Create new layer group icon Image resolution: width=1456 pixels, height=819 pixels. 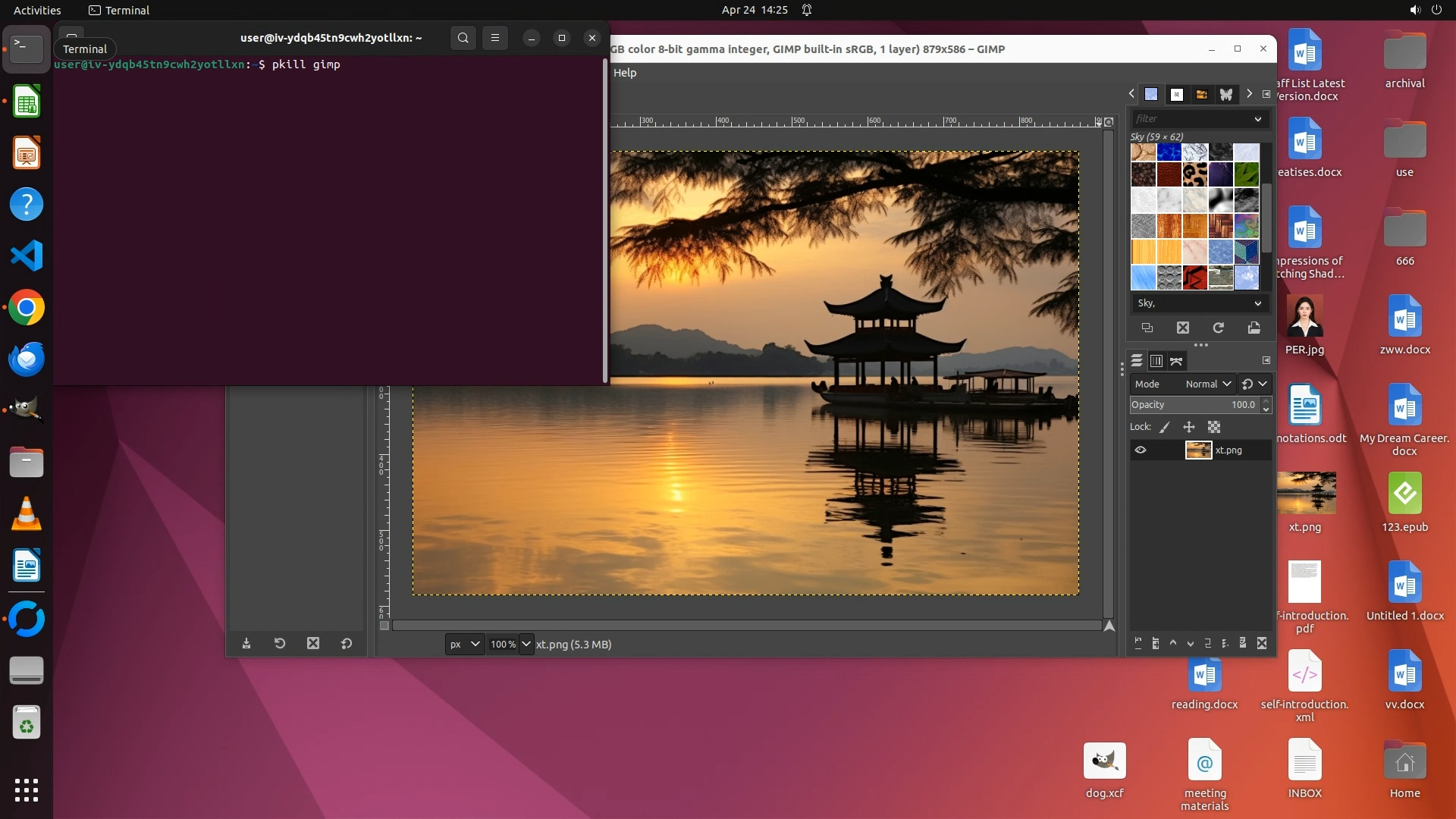point(1155,643)
